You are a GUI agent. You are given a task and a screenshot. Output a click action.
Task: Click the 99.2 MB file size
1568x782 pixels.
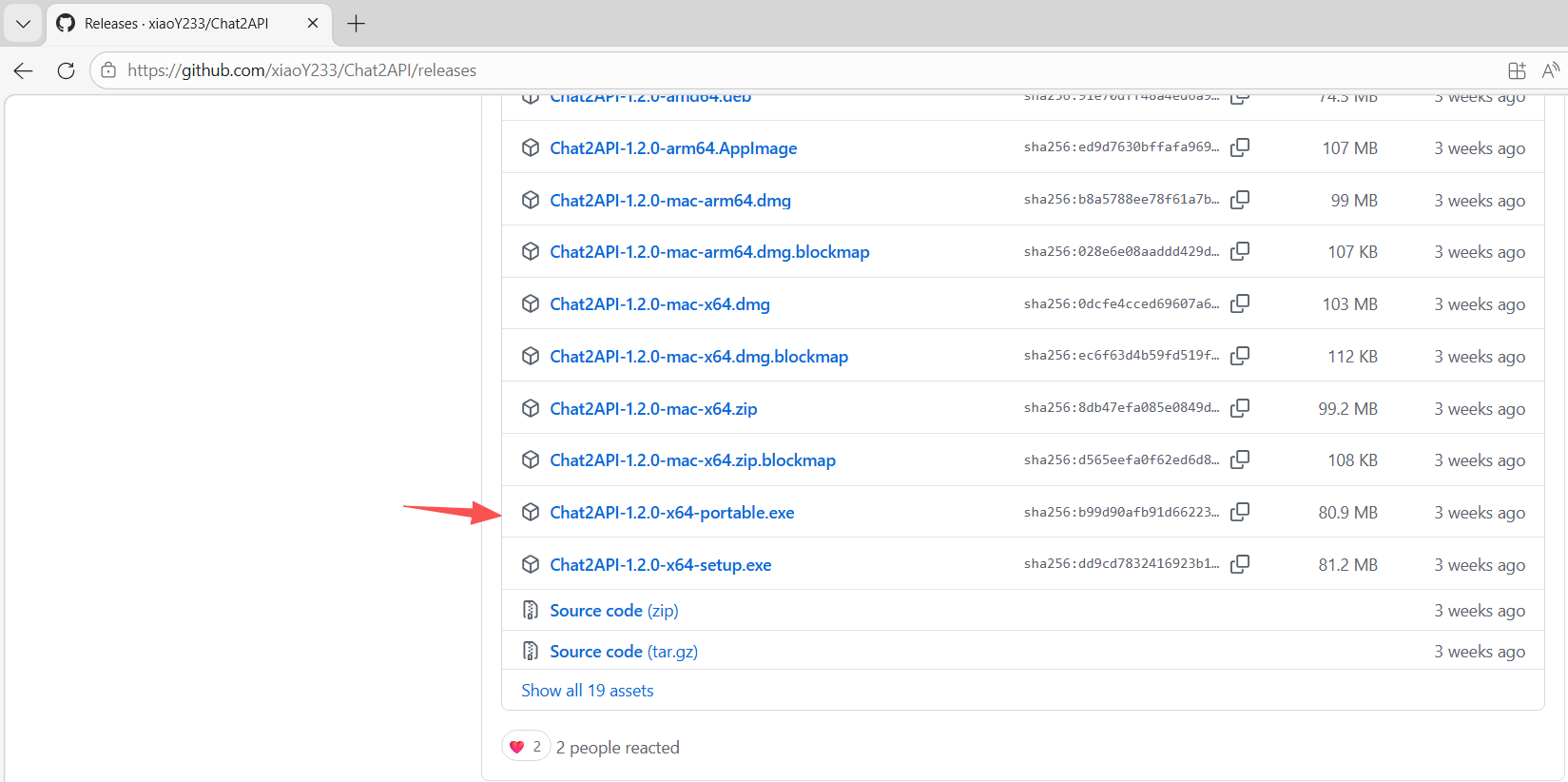coord(1347,409)
